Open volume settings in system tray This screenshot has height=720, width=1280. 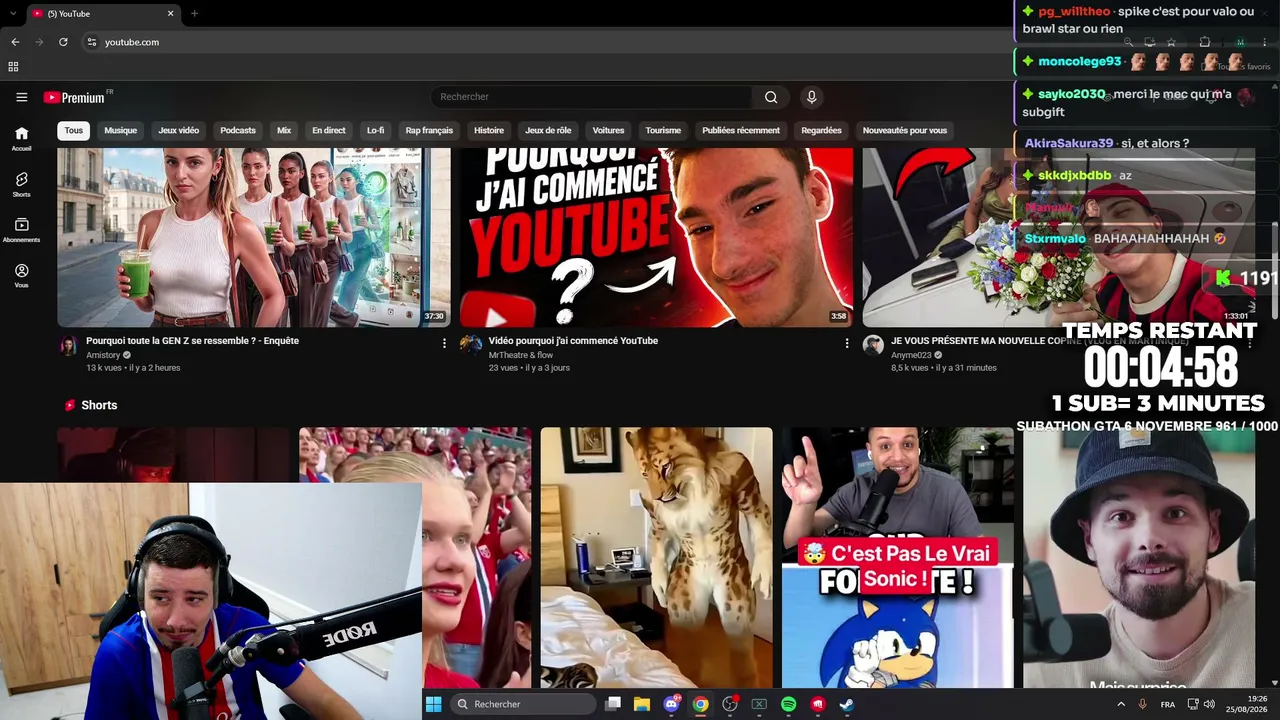[1209, 704]
